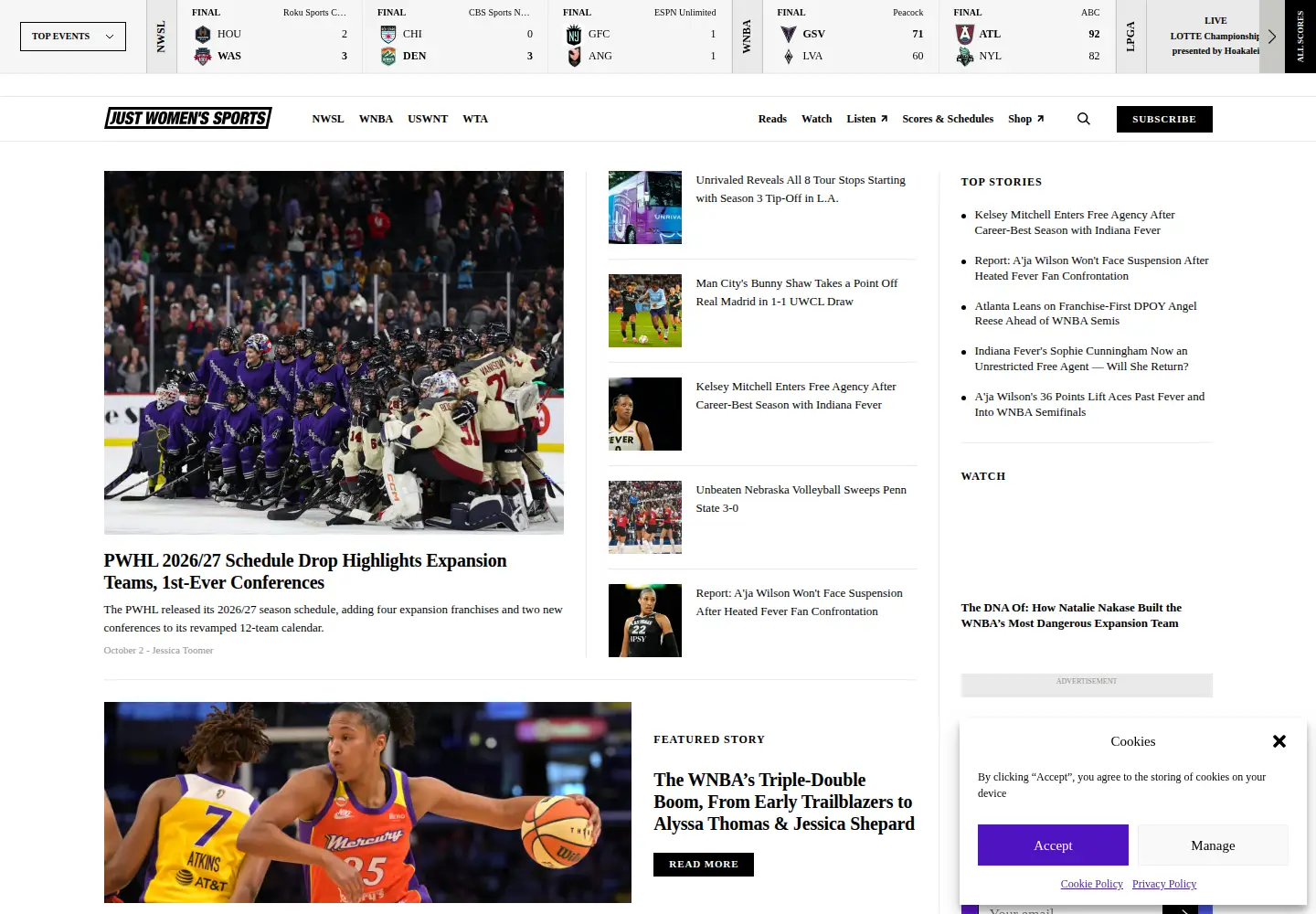The width and height of the screenshot is (1316, 914).
Task: Click the Chicago team logo in scores
Action: point(388,34)
